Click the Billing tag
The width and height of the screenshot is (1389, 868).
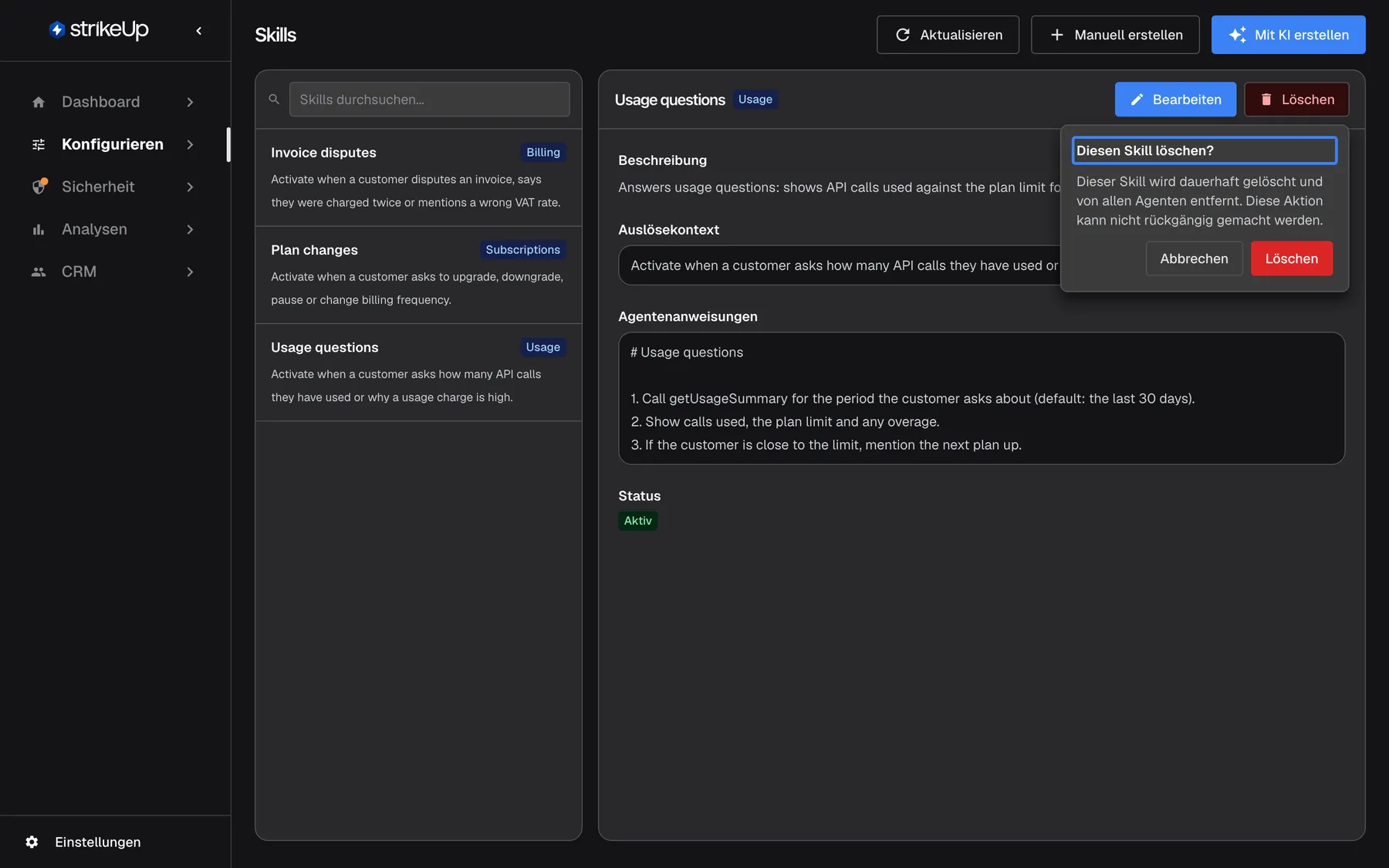click(x=543, y=152)
